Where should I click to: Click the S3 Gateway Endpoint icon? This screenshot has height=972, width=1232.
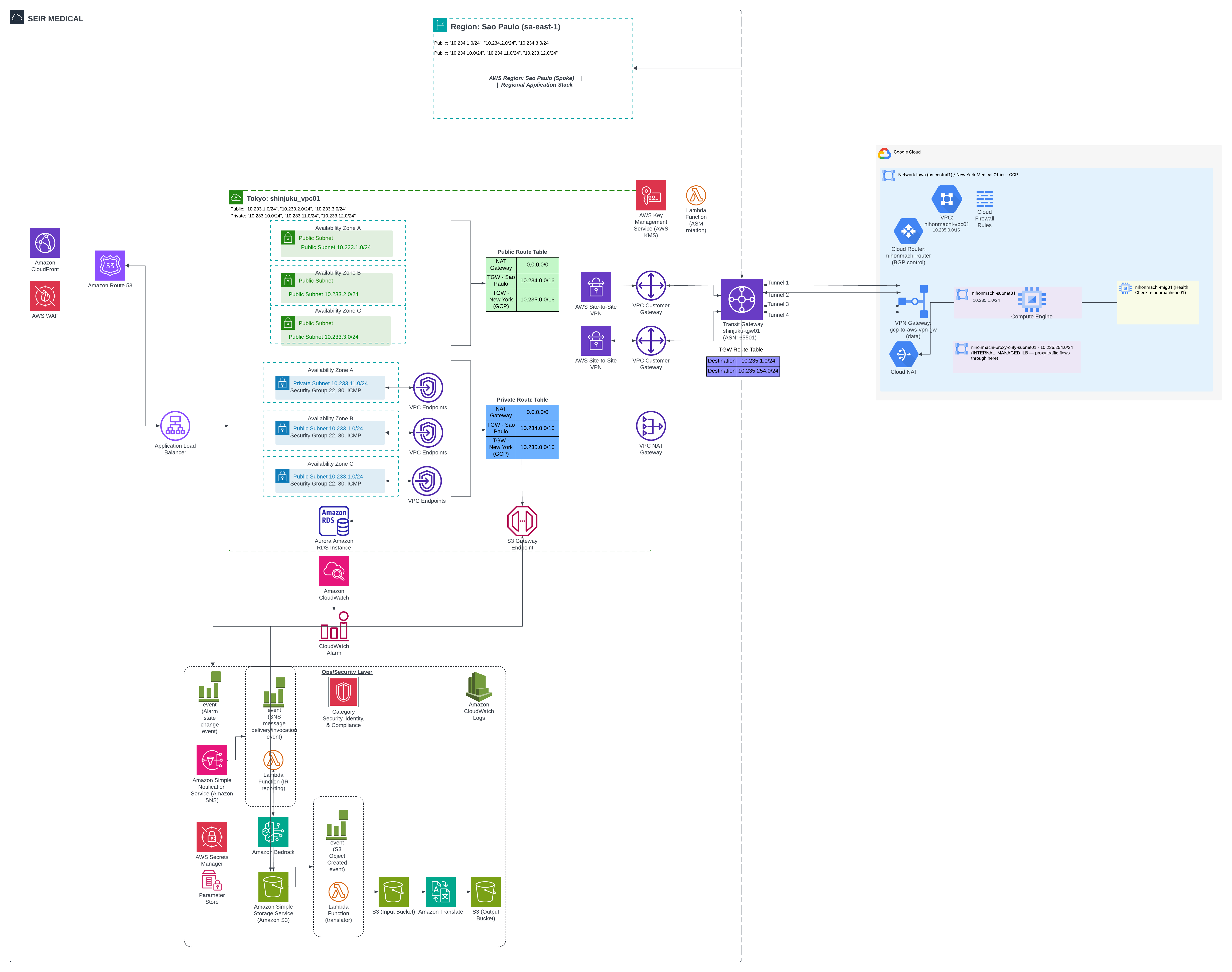pos(522,521)
